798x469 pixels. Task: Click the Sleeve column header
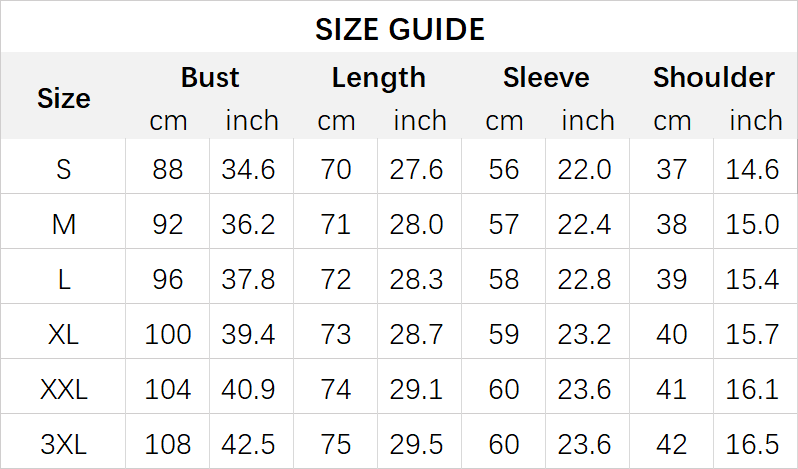[546, 77]
